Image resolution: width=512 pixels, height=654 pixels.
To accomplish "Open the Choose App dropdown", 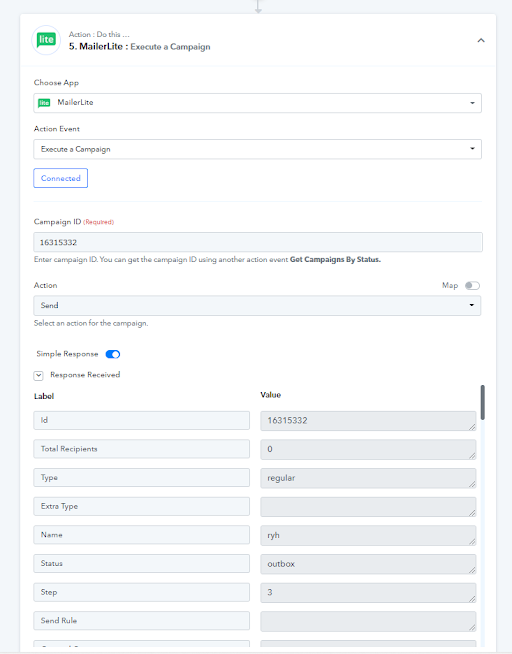I will 257,103.
